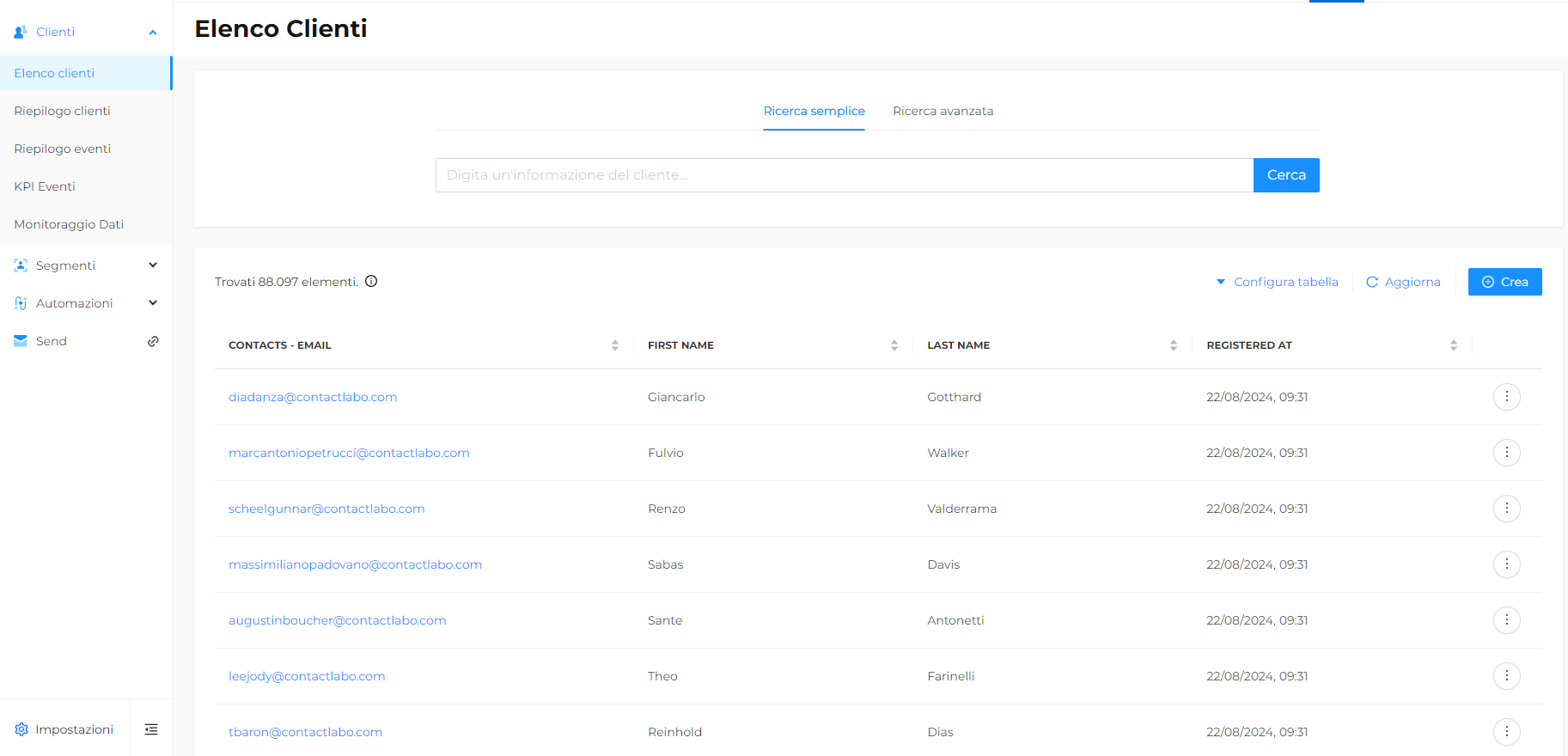
Task: Select the last name cell Farinelli
Action: tap(950, 676)
